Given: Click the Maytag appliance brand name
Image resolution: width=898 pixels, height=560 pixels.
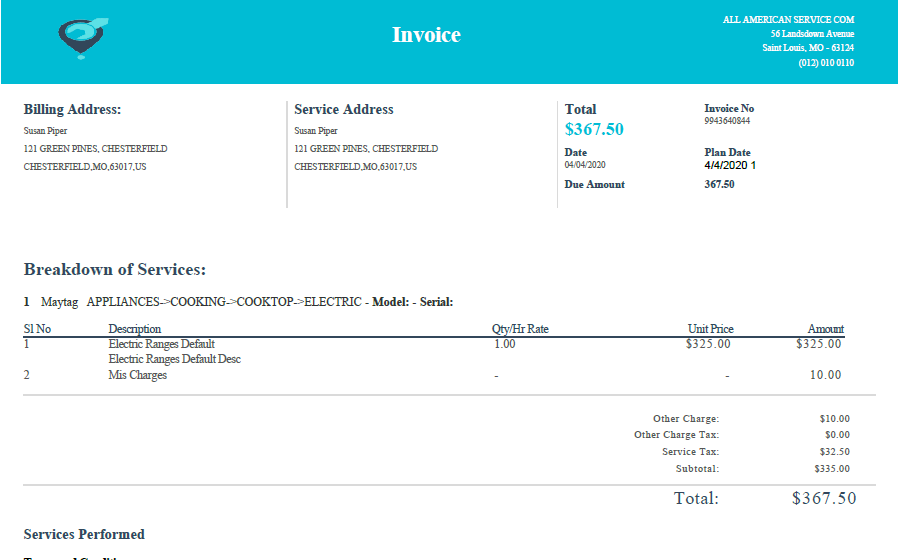Looking at the screenshot, I should coord(60,302).
